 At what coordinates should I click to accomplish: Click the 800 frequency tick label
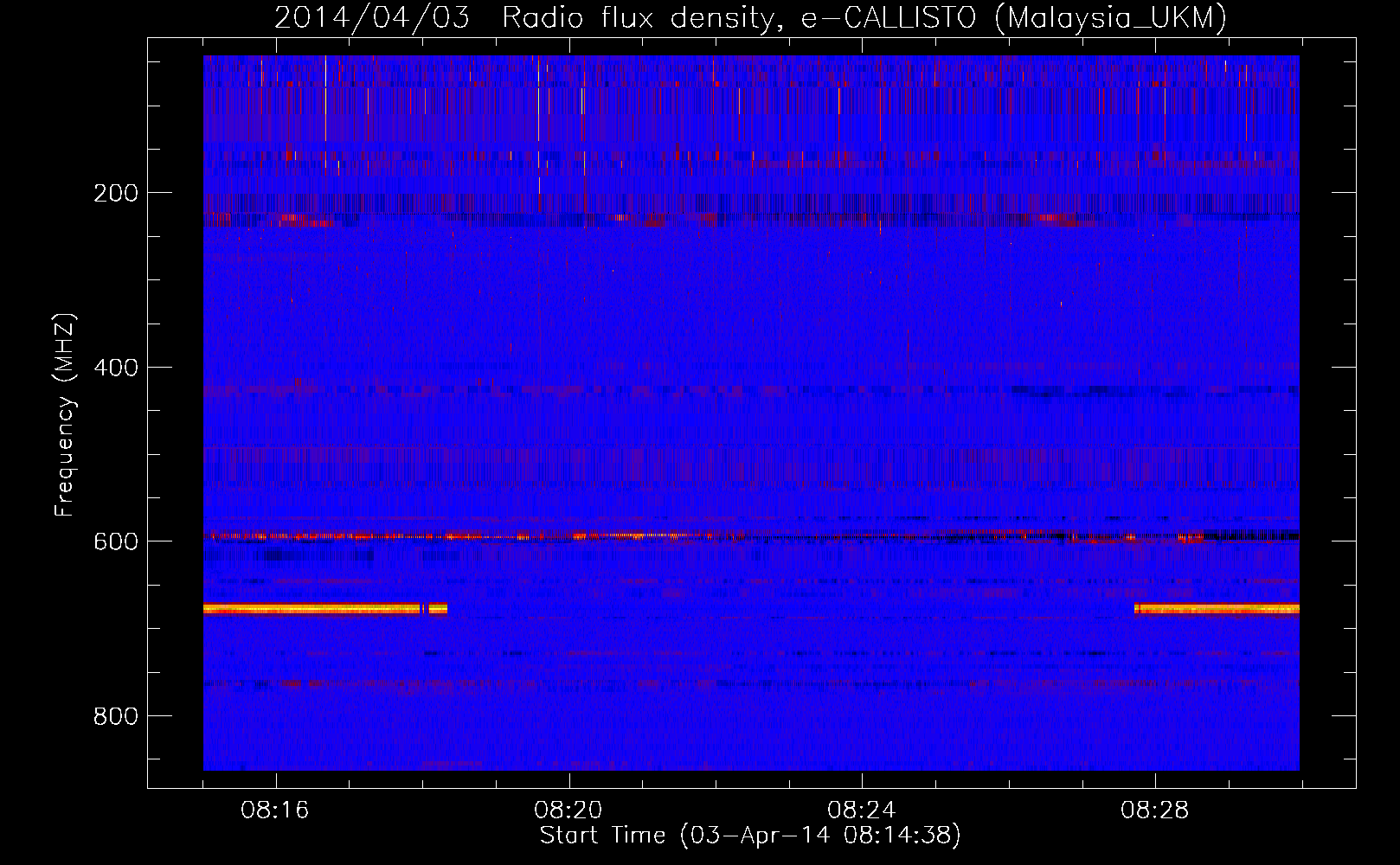(115, 716)
